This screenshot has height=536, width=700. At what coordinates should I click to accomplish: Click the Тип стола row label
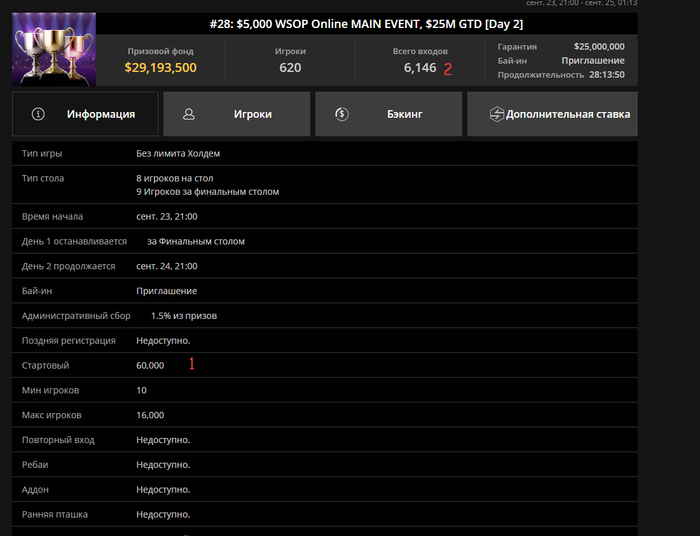pyautogui.click(x=43, y=178)
